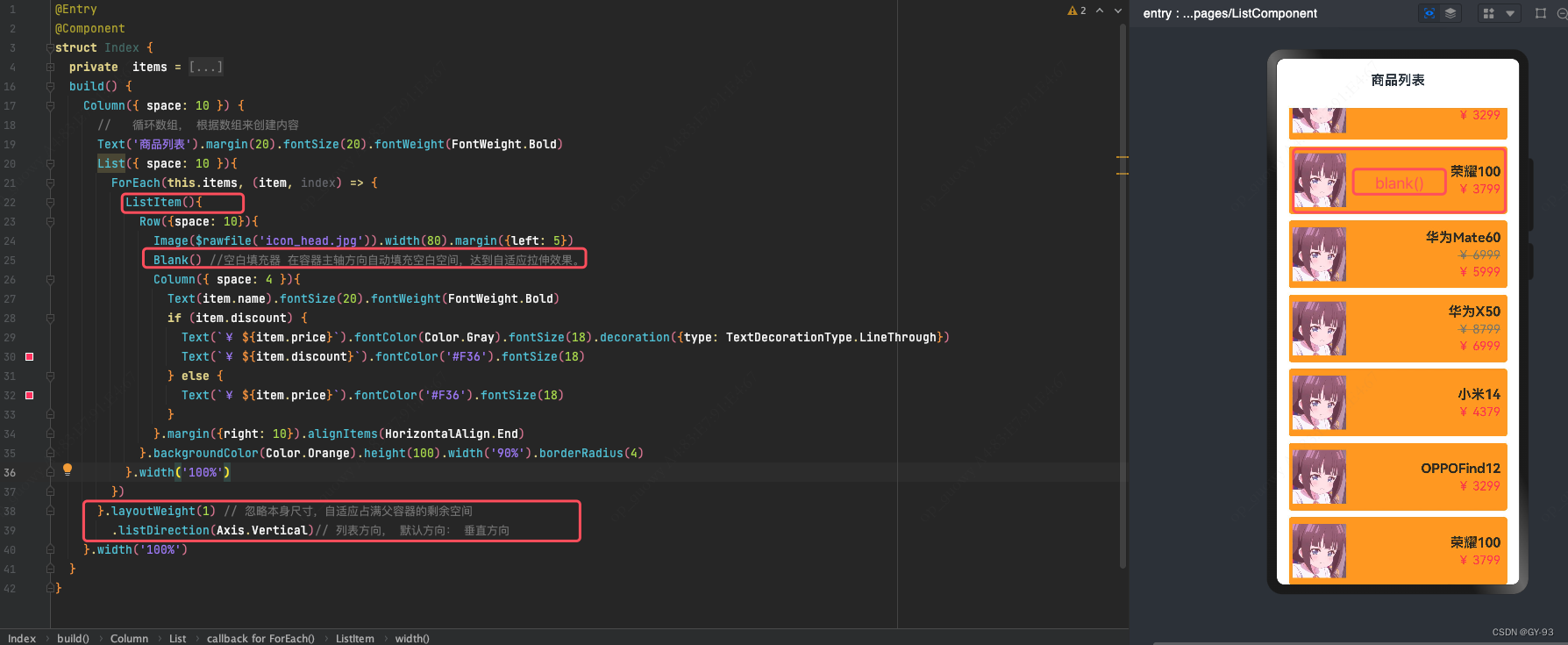Click the entry pages/ListComponent previewer title

click(1229, 13)
